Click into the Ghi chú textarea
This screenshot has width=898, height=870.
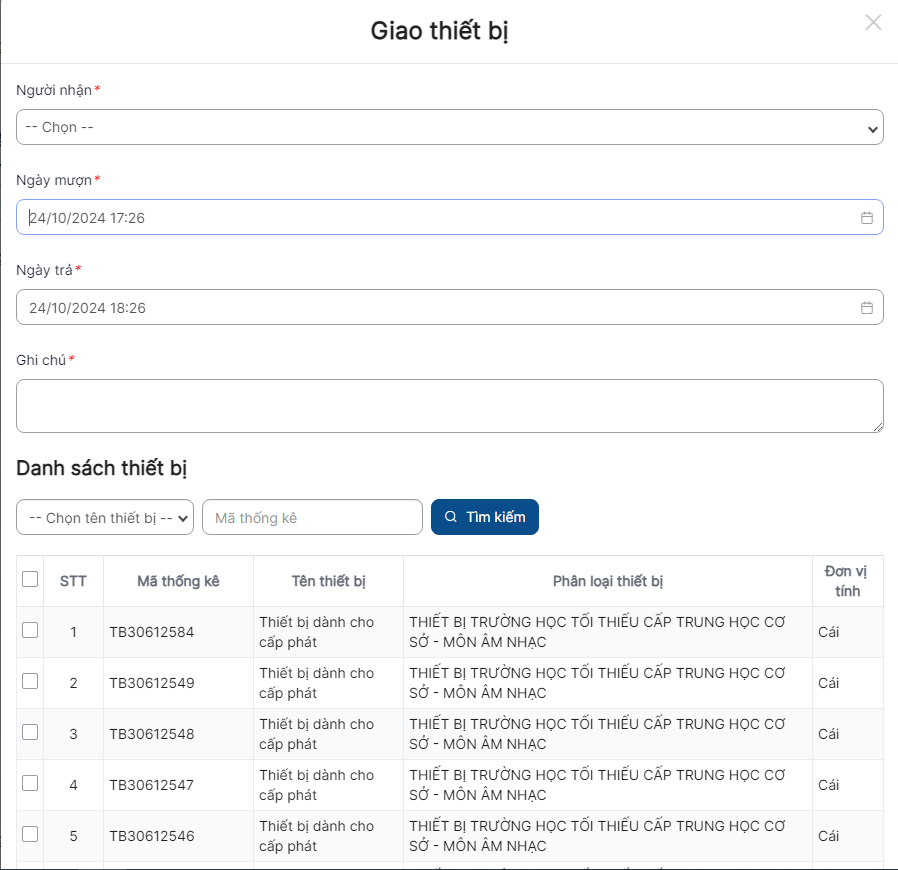tap(449, 406)
